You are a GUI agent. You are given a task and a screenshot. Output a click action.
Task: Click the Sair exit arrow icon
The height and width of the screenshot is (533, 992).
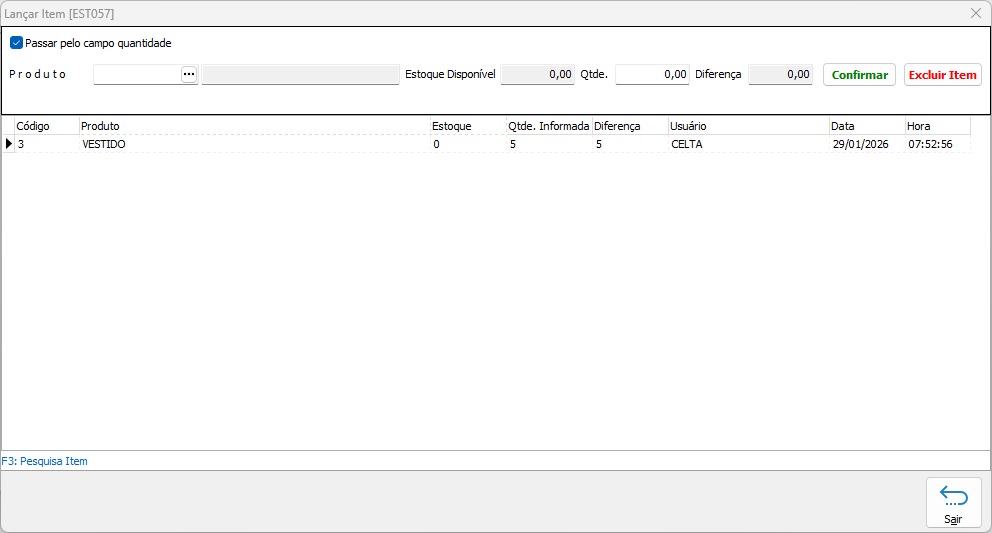[953, 497]
